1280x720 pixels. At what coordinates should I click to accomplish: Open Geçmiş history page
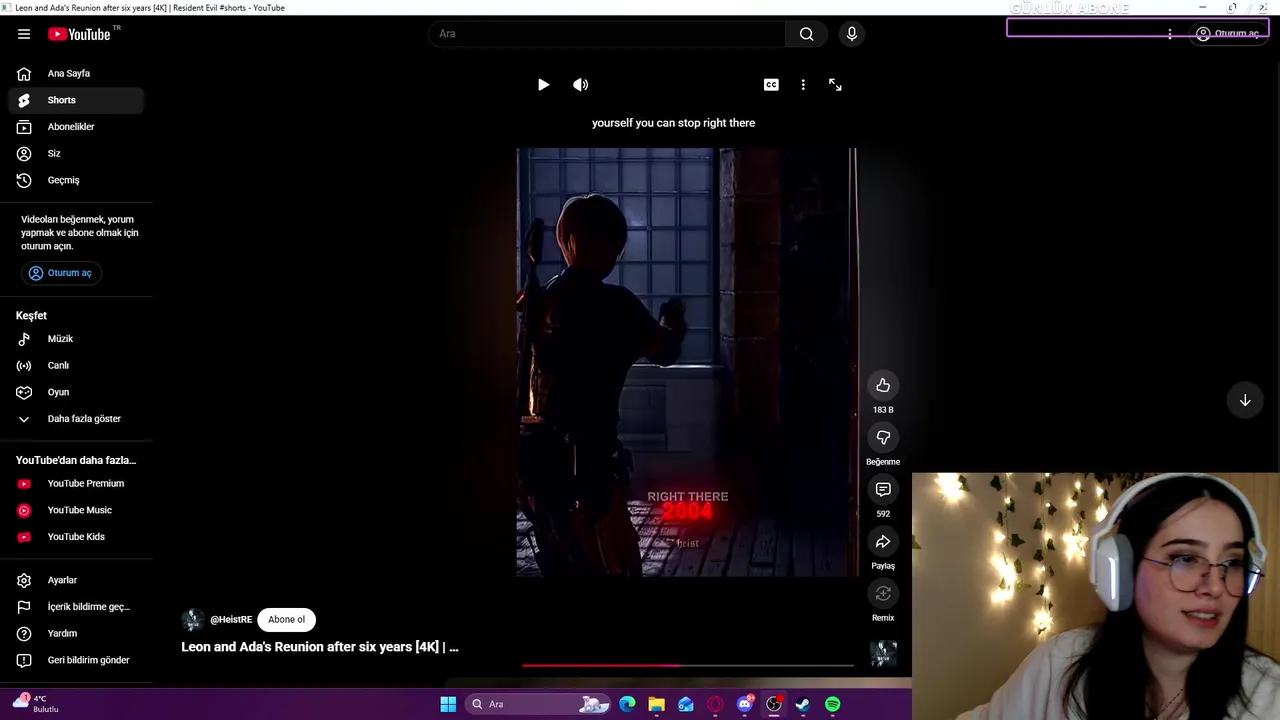(x=76, y=180)
